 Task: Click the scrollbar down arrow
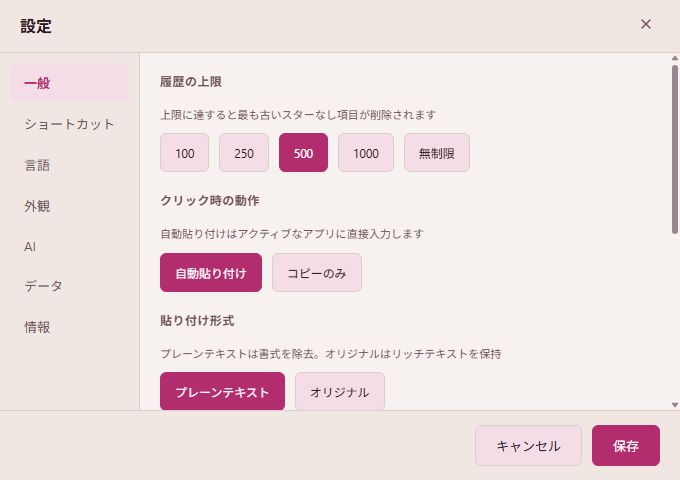[x=675, y=404]
